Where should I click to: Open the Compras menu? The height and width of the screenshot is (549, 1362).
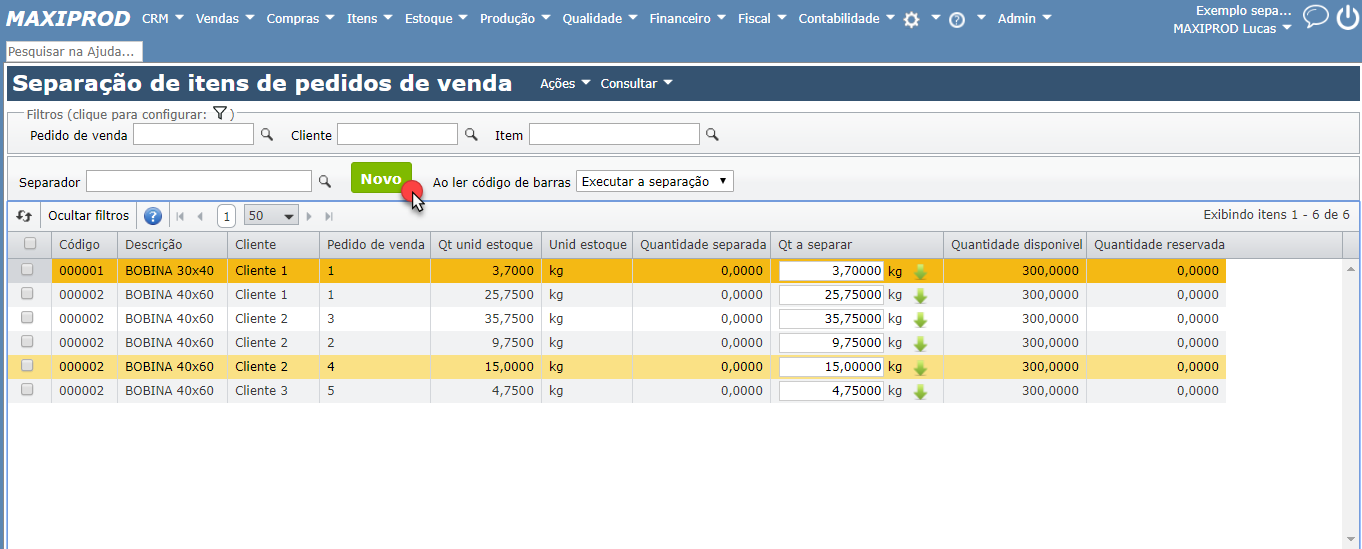click(301, 18)
